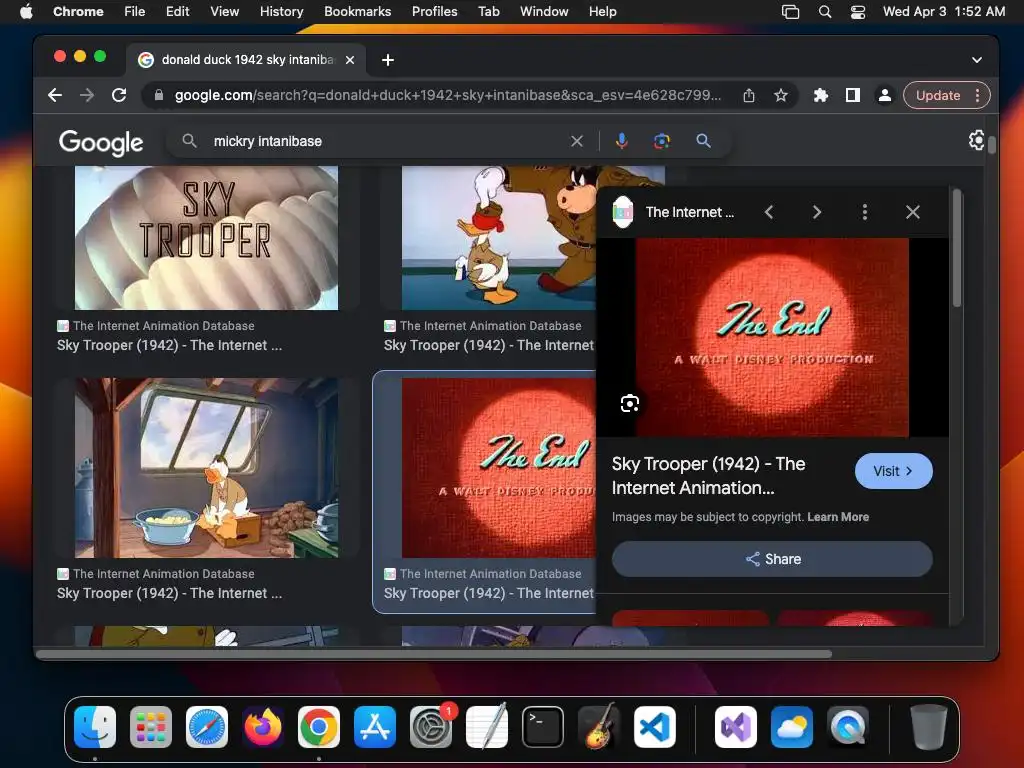Expand the tab search chevron
Viewport: 1024px width, 768px height.
coord(976,60)
